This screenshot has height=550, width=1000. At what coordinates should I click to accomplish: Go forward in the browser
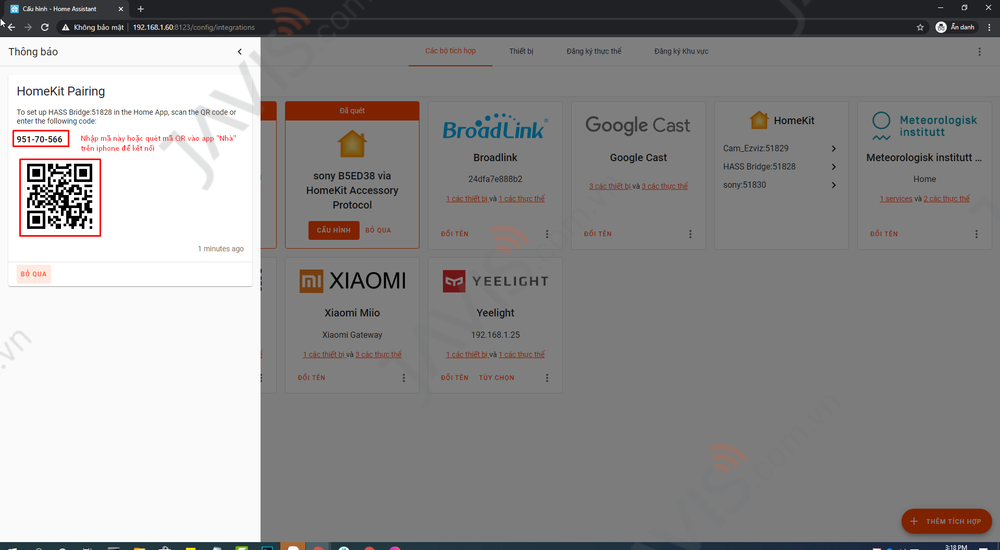28,27
